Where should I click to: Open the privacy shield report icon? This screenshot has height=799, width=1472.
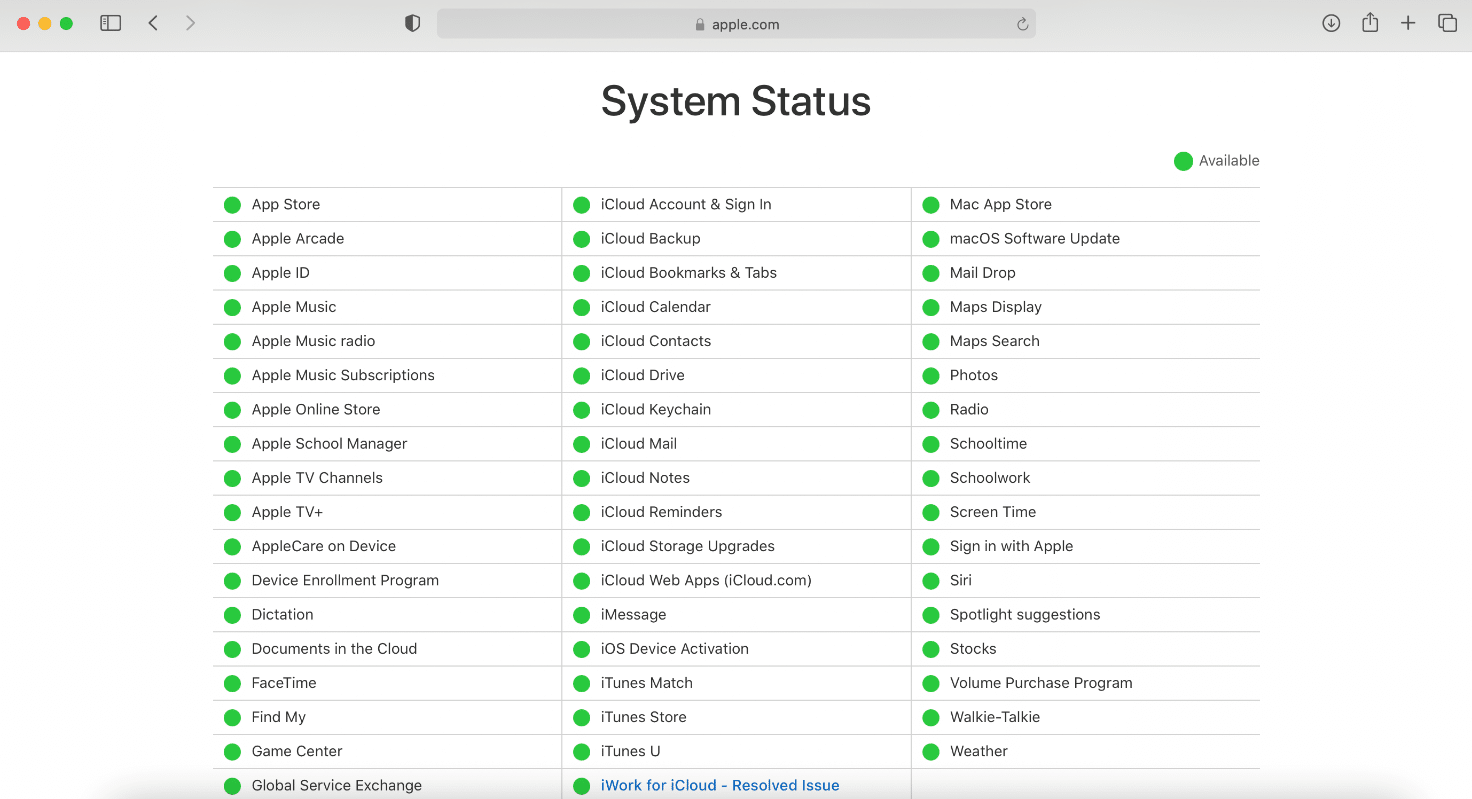click(412, 23)
